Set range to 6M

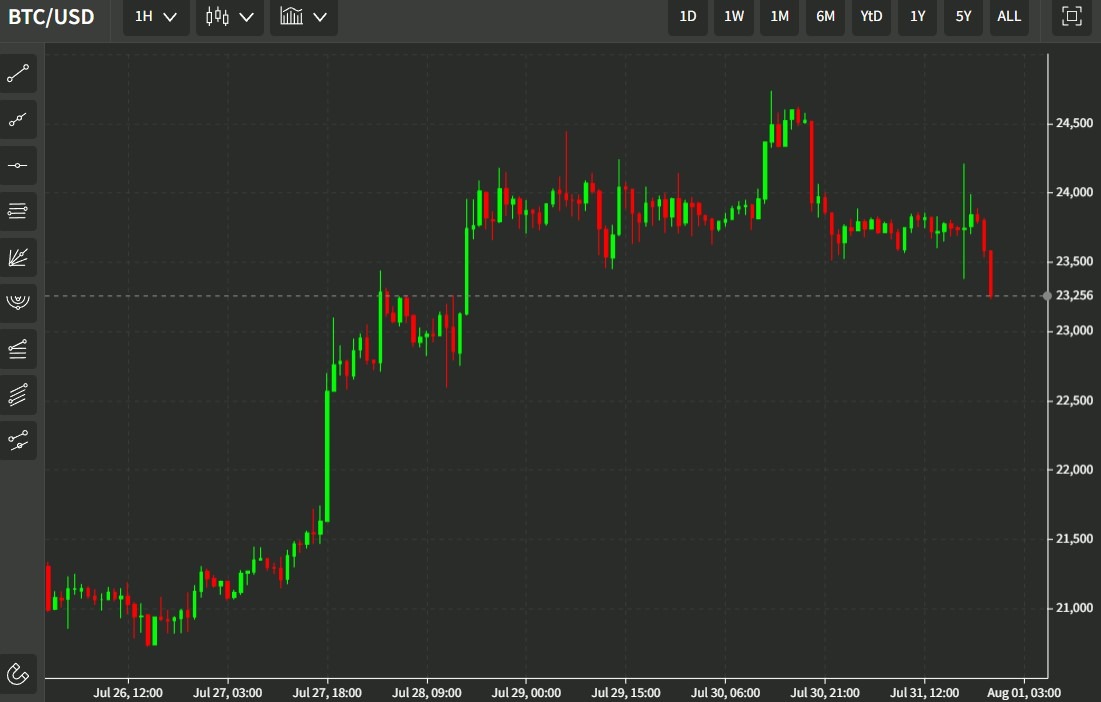pyautogui.click(x=826, y=16)
